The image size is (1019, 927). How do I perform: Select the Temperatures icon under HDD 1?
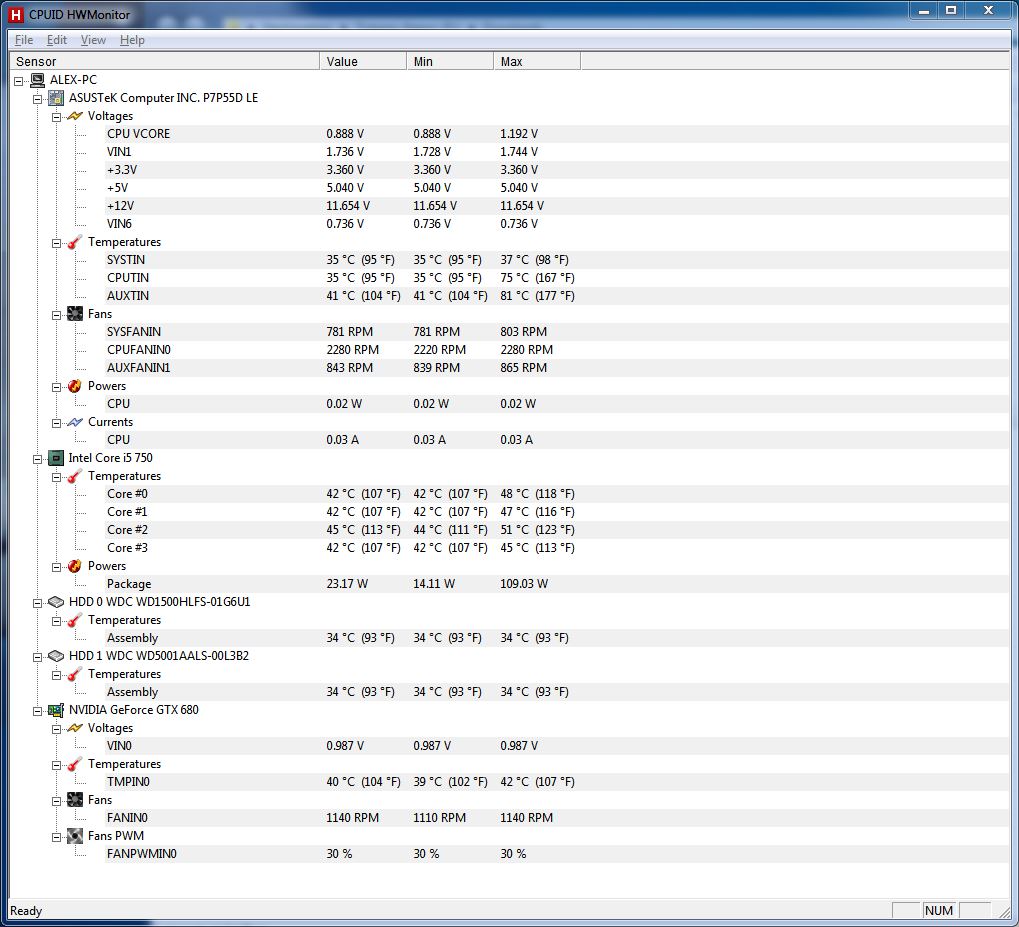pyautogui.click(x=75, y=674)
